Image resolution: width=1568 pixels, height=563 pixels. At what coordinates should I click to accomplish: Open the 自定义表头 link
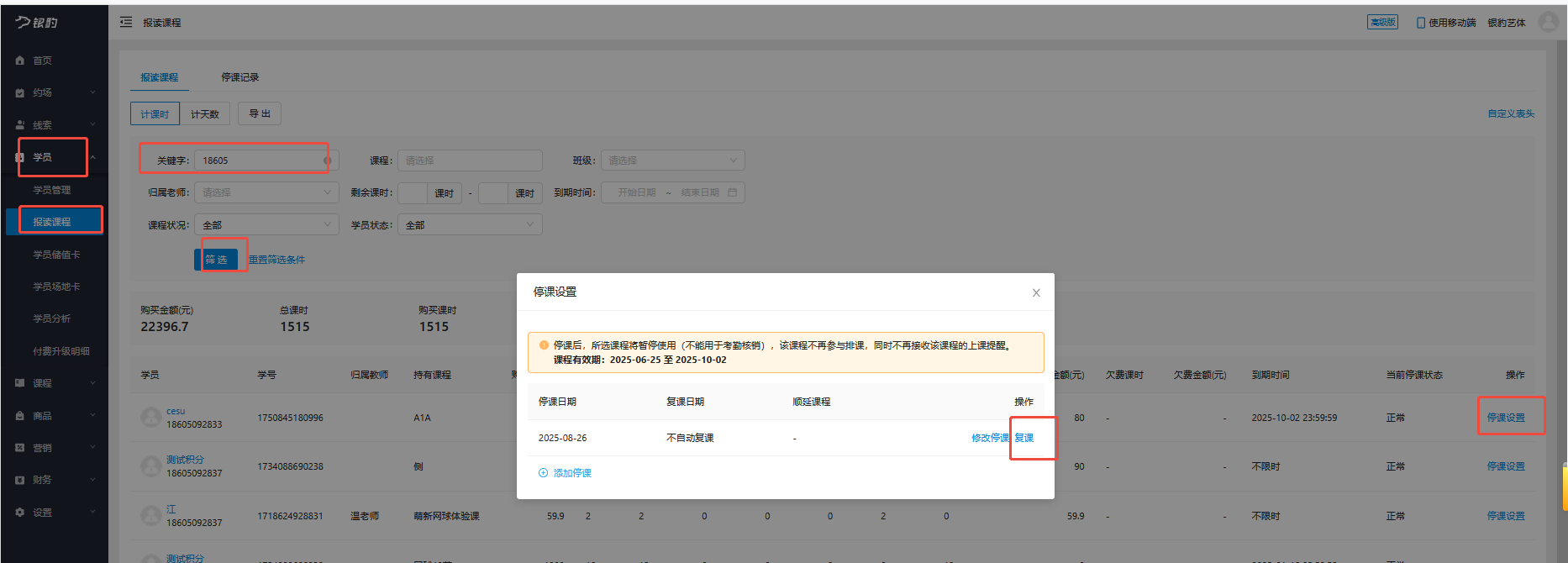click(1511, 113)
